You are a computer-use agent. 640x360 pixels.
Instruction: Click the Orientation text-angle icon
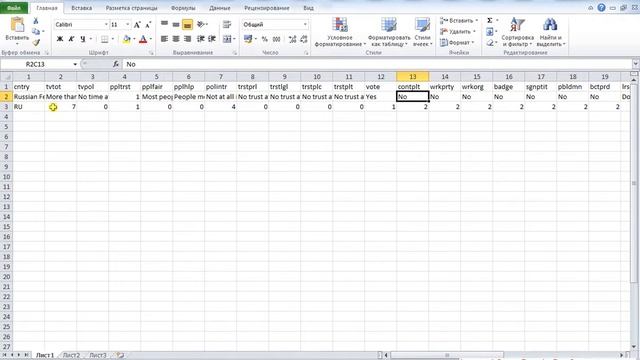click(x=200, y=24)
